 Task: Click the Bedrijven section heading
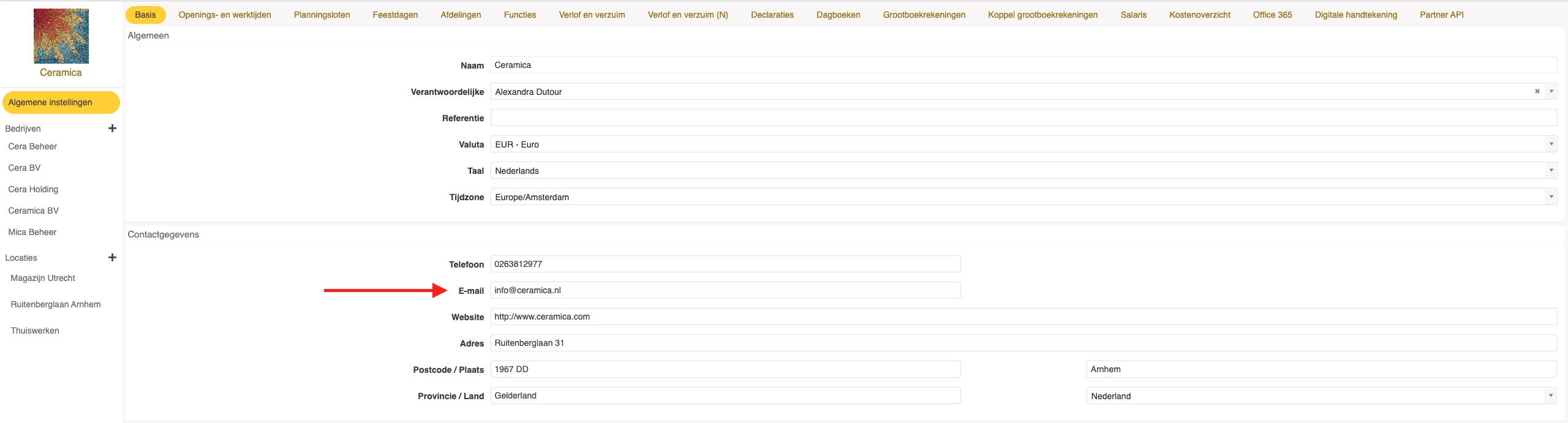(x=23, y=129)
